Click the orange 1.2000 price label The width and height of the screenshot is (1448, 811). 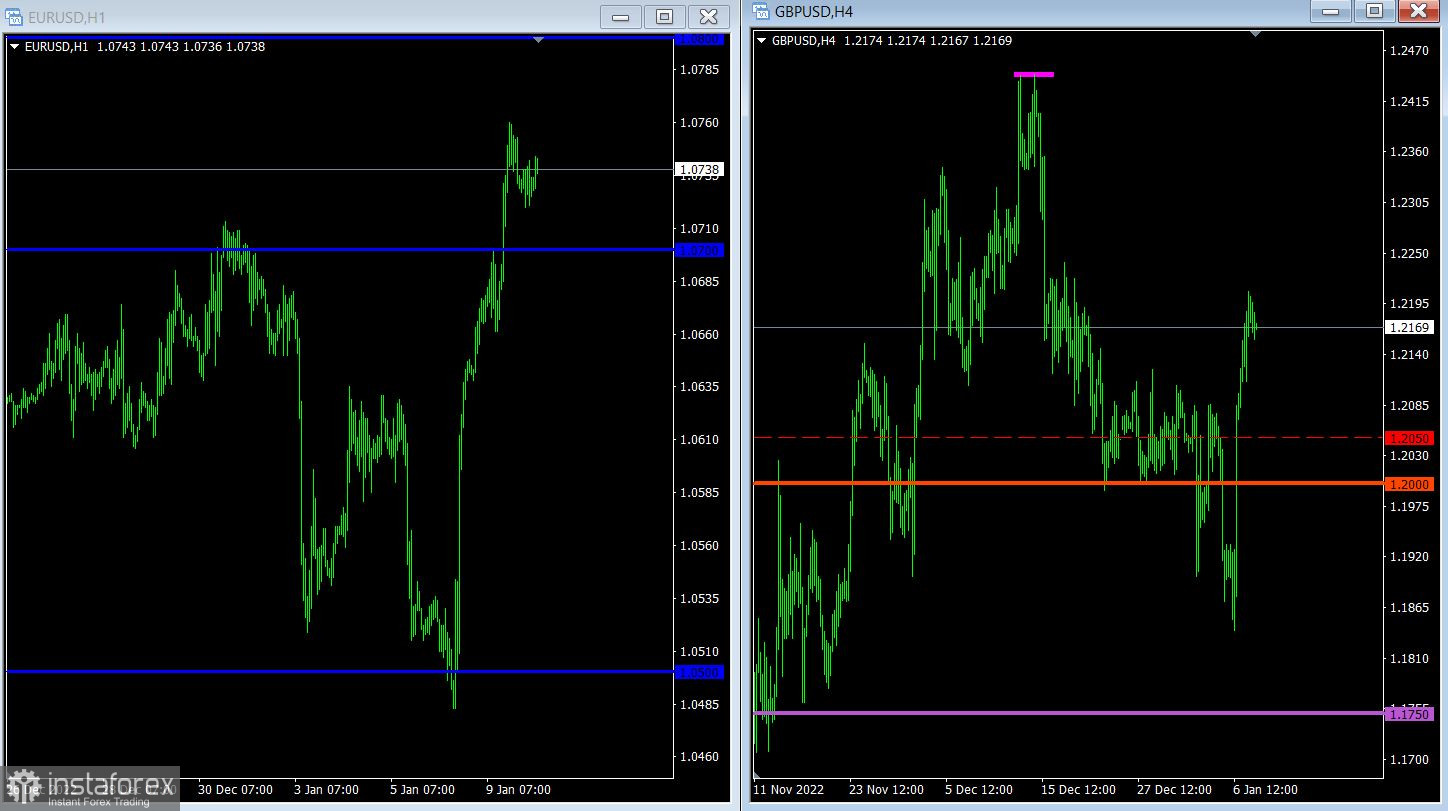point(1410,484)
